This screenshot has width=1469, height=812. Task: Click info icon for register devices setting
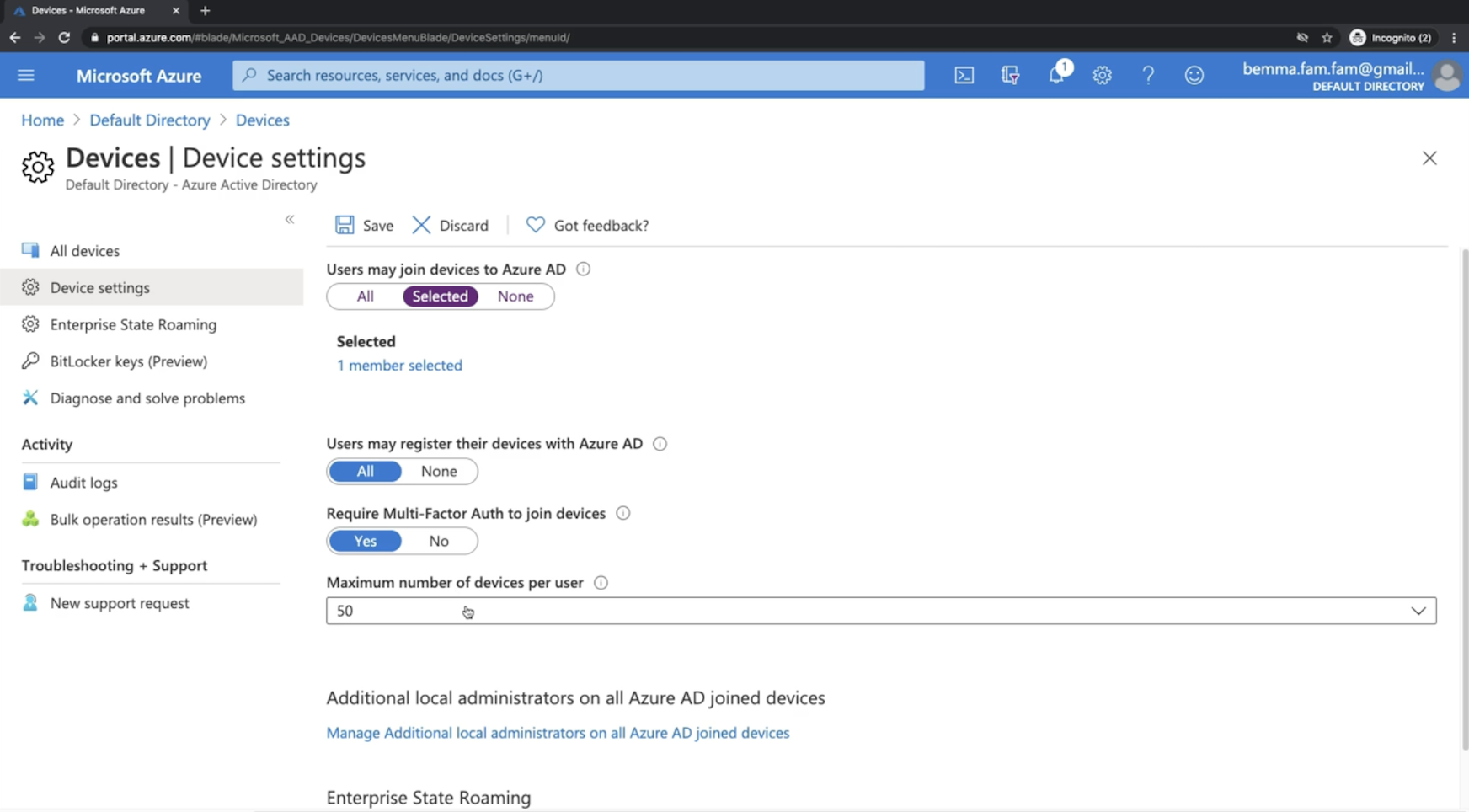click(x=660, y=444)
